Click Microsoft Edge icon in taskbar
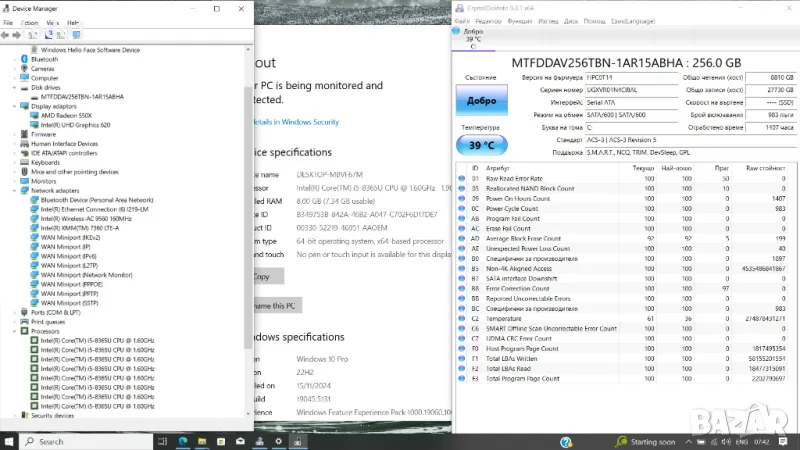The height and width of the screenshot is (450, 800). coord(183,441)
